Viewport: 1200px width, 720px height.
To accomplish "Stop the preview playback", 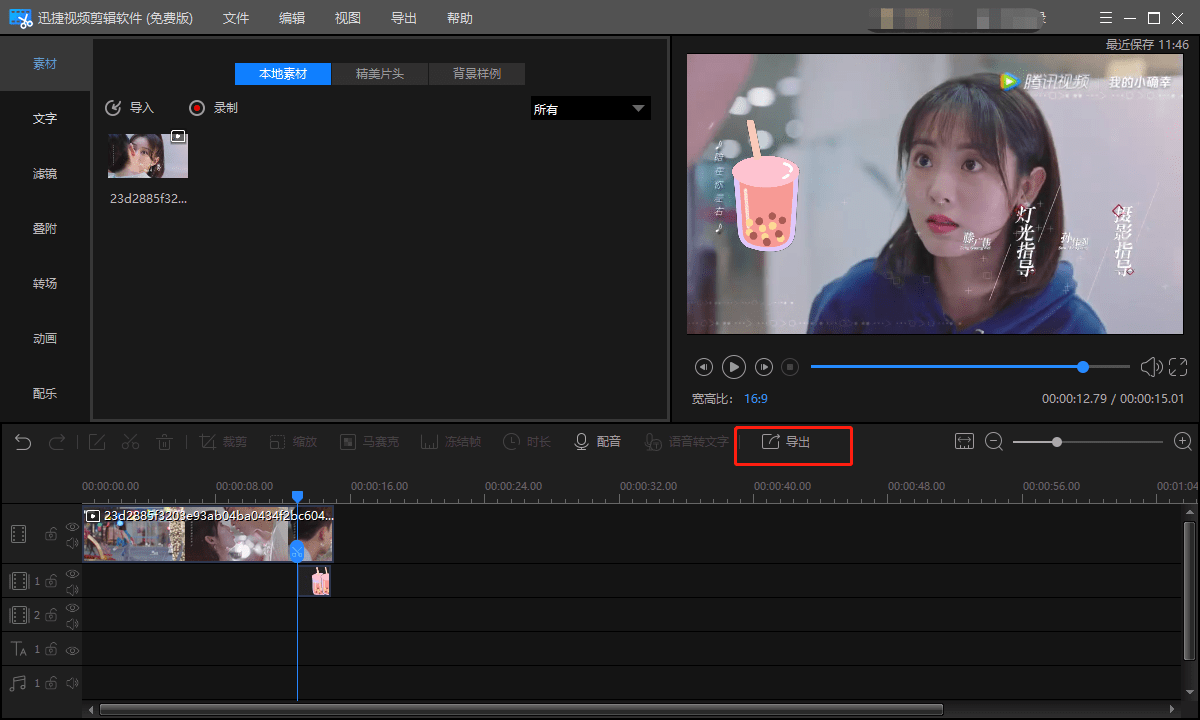I will [x=790, y=367].
